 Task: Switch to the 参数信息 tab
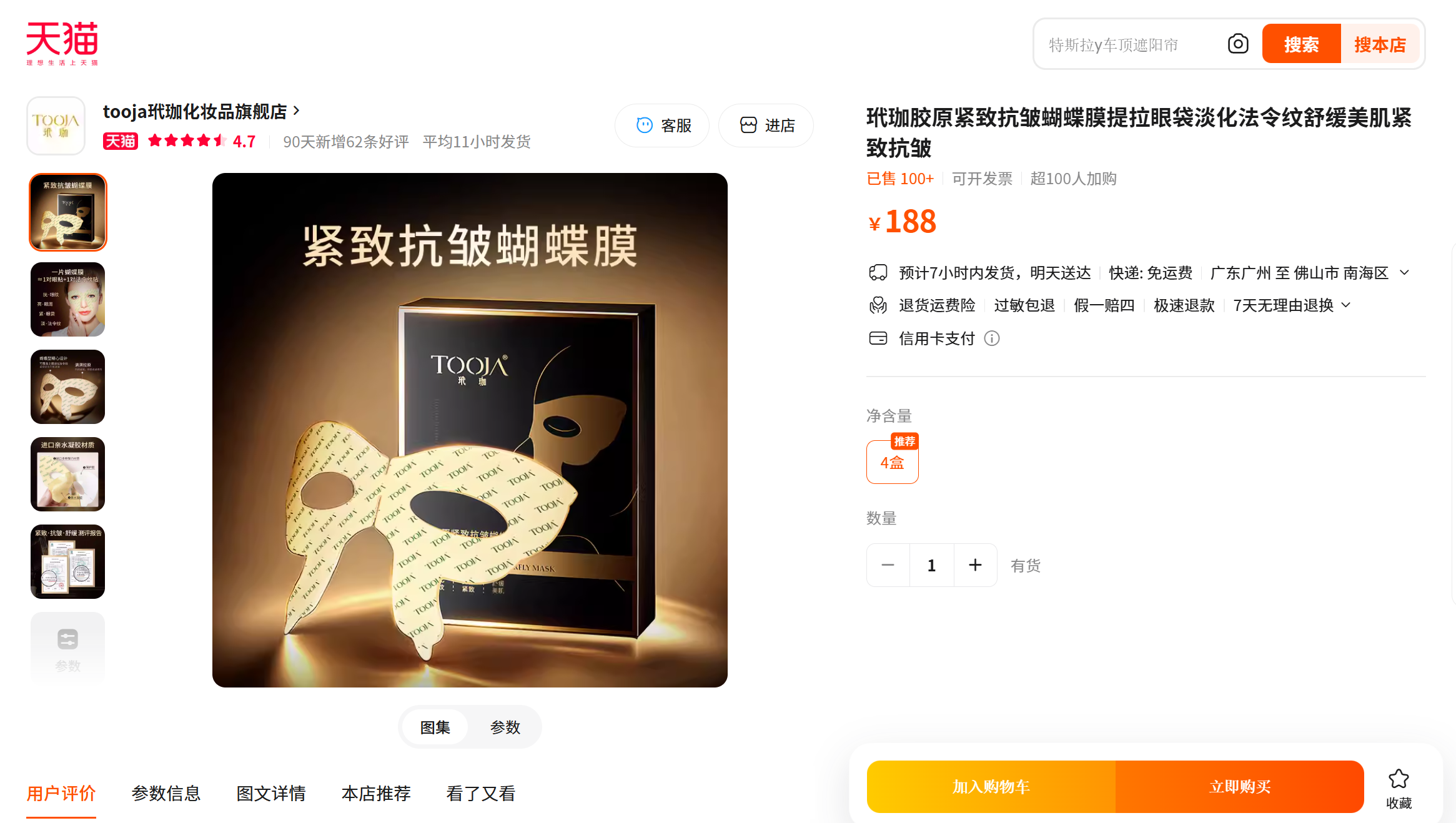(x=166, y=793)
